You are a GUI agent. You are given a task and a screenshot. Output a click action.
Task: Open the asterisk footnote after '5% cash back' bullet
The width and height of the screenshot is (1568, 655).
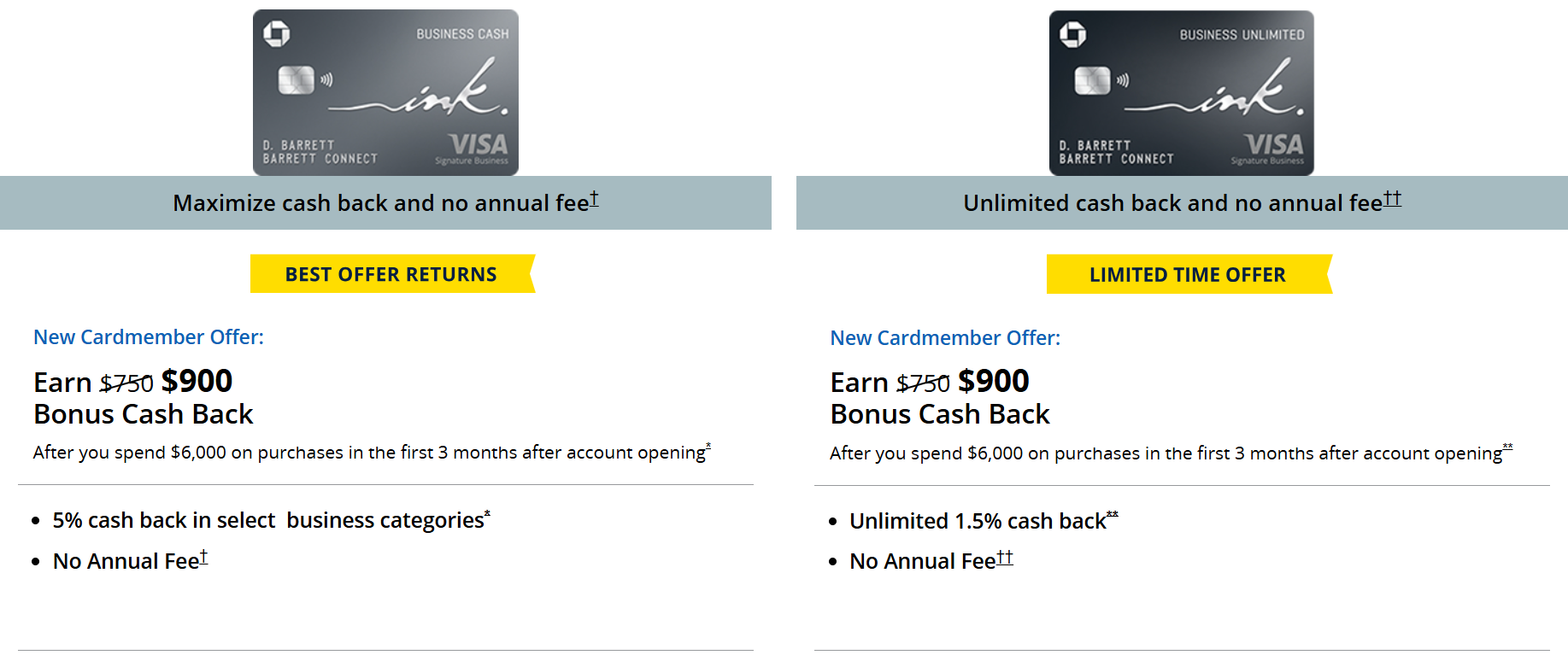[487, 514]
